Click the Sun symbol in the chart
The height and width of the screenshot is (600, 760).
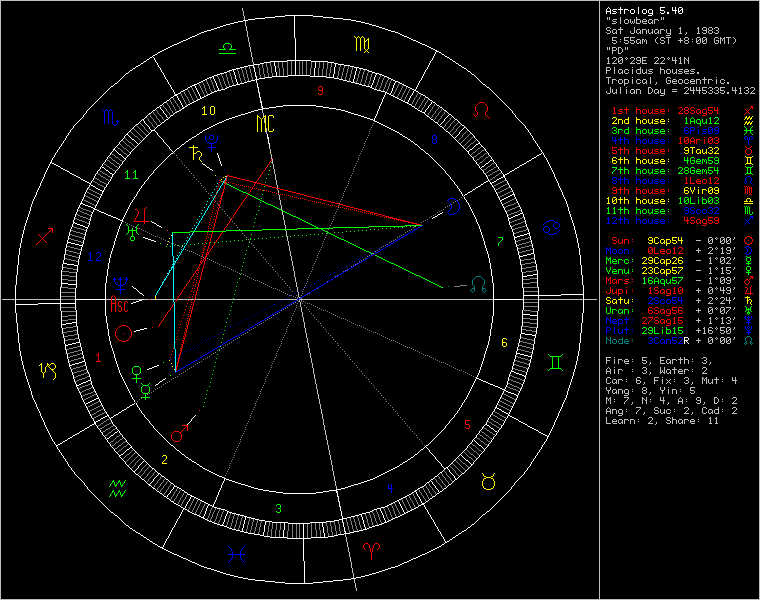coord(124,333)
